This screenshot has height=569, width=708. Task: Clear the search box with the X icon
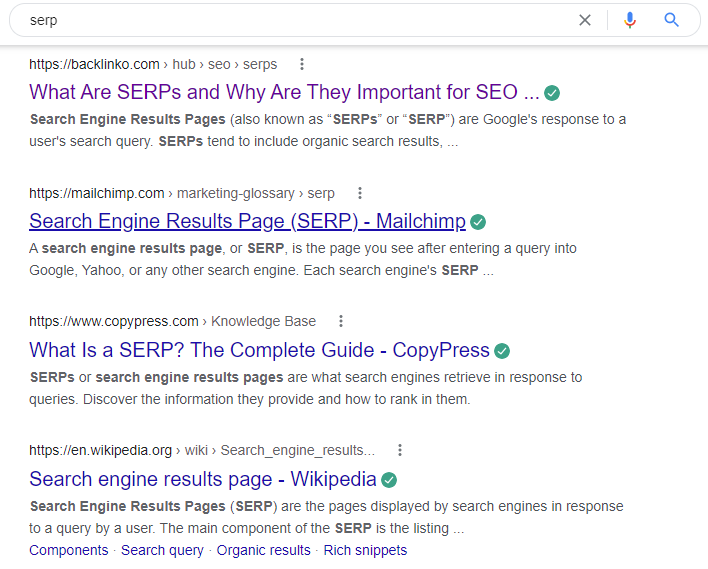pos(585,20)
